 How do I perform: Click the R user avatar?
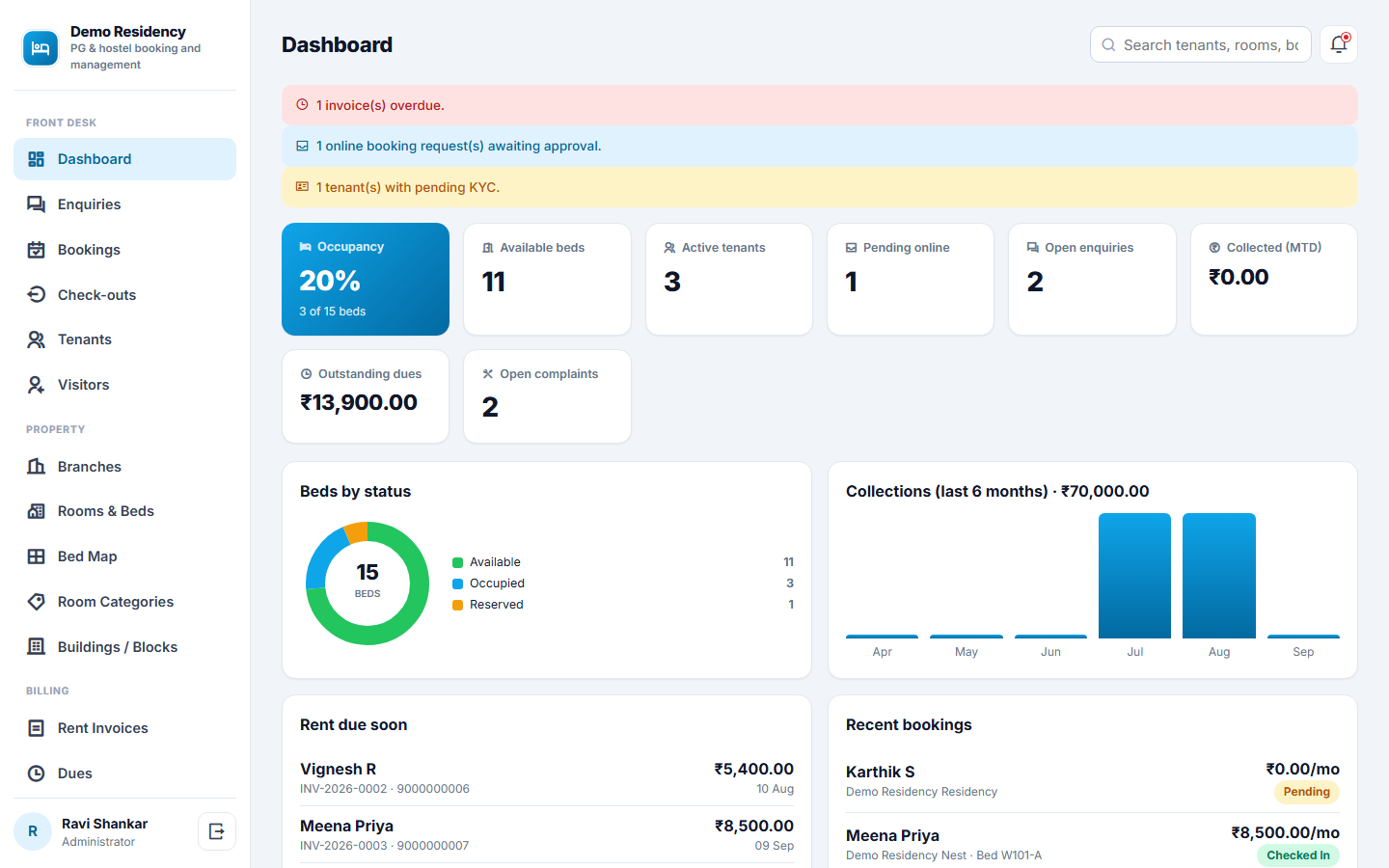click(33, 831)
